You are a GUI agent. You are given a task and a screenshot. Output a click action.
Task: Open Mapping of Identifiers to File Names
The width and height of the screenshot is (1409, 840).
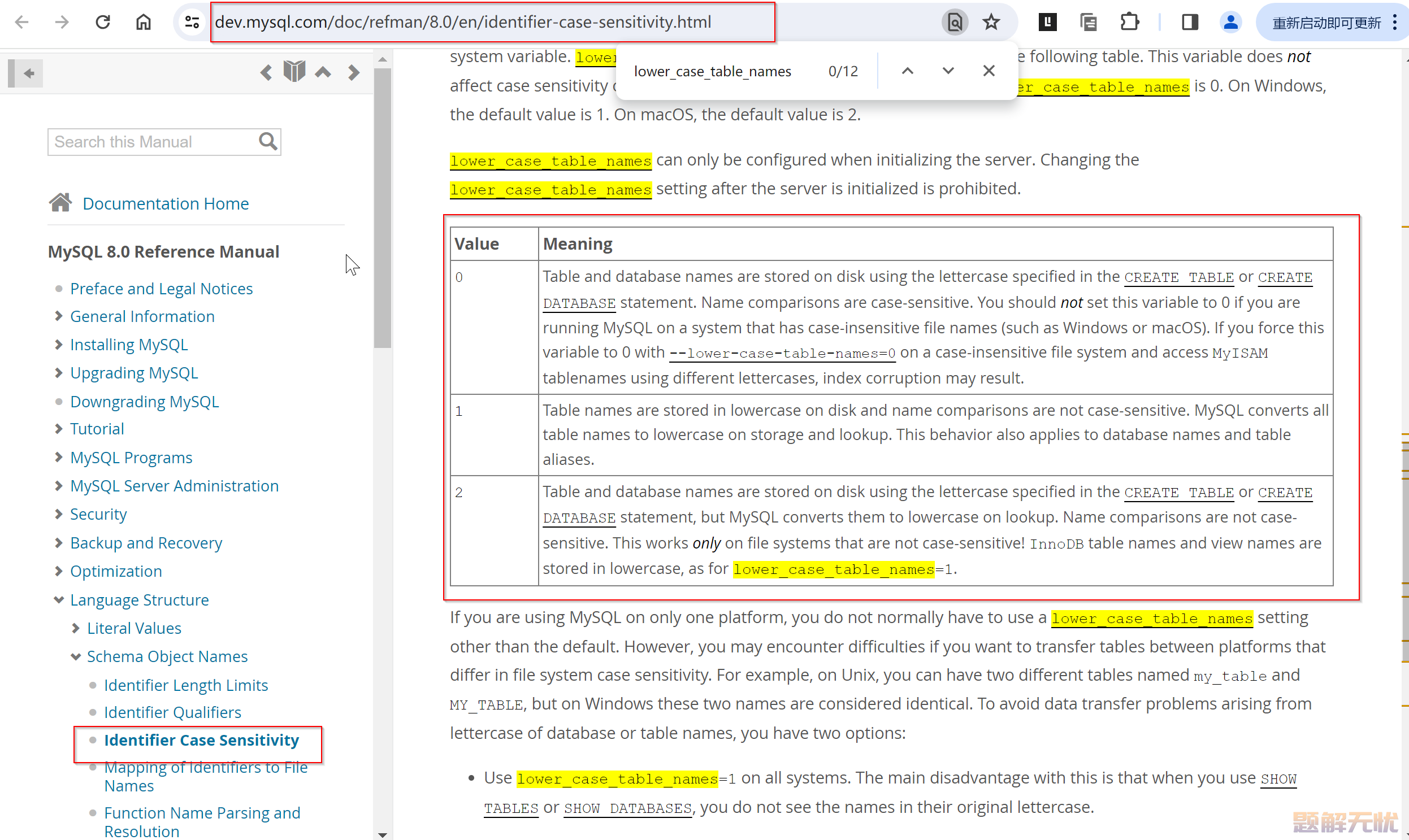tap(206, 776)
